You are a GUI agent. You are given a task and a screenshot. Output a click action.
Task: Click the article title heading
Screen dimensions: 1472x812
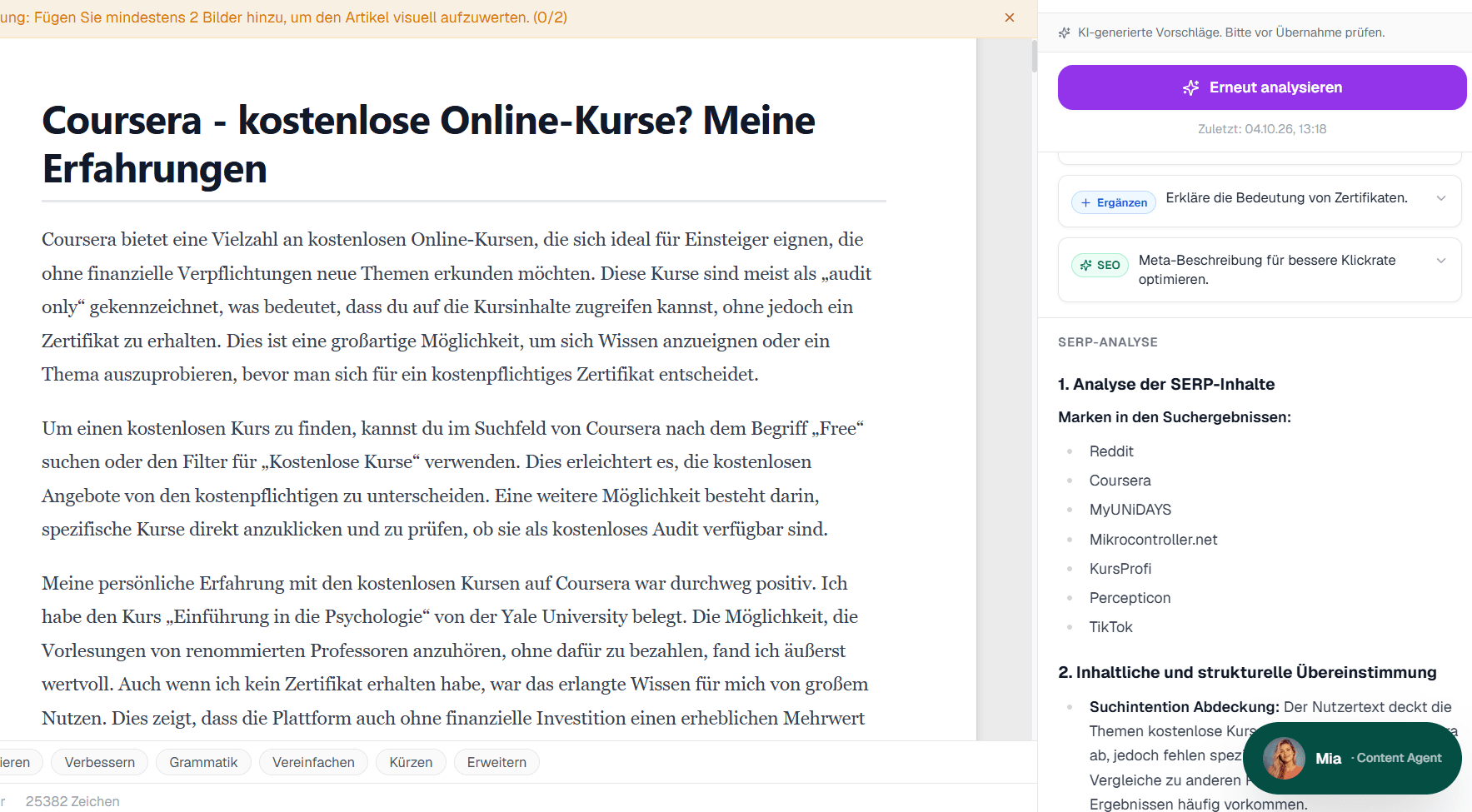point(428,145)
